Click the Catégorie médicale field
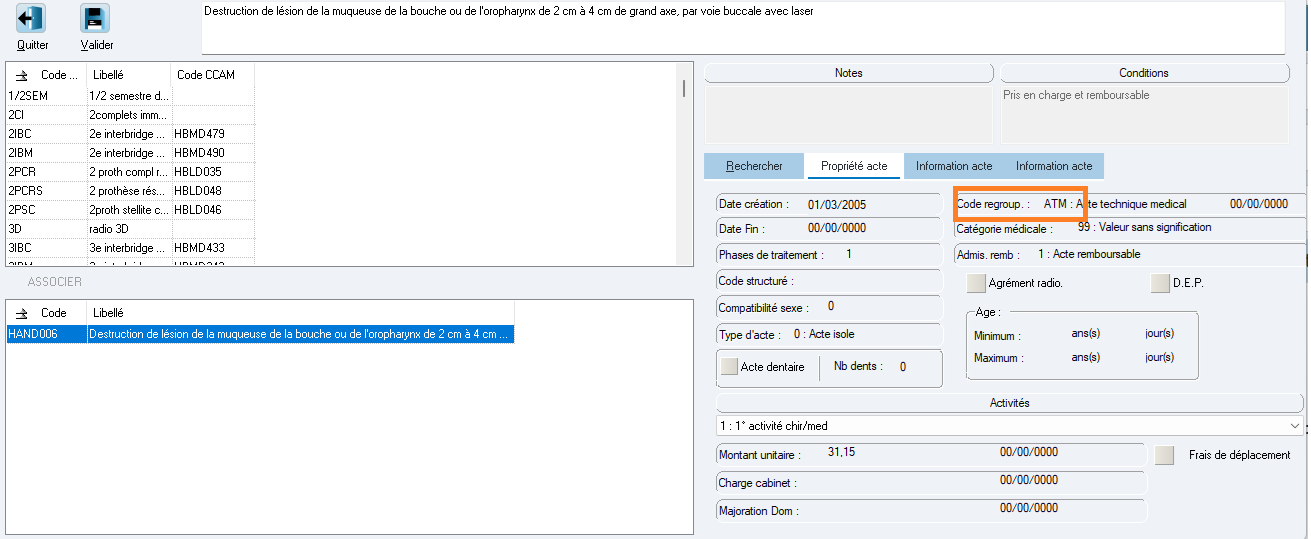 pos(1130,229)
